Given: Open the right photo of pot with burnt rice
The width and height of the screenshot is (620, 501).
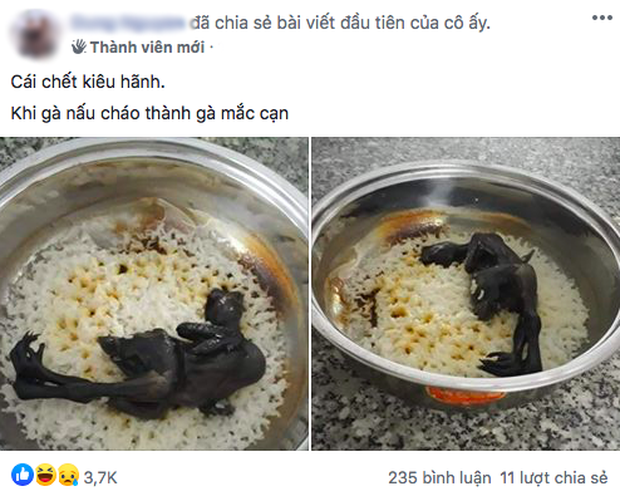Looking at the screenshot, I should coord(466,294).
